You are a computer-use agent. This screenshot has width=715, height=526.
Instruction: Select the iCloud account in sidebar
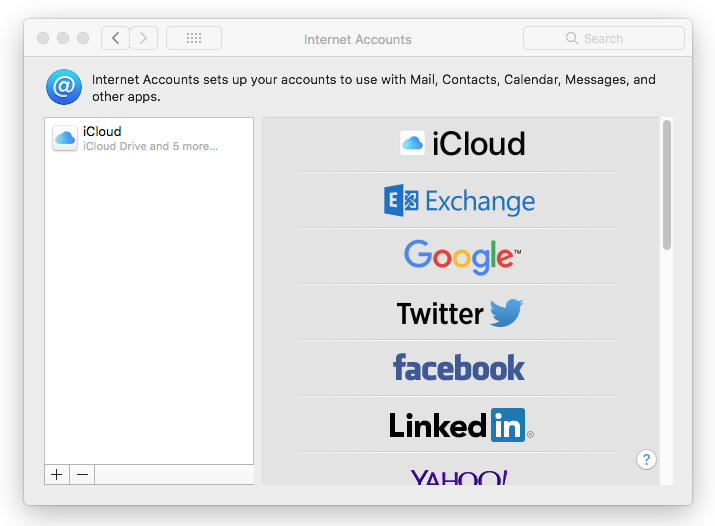tap(149, 139)
